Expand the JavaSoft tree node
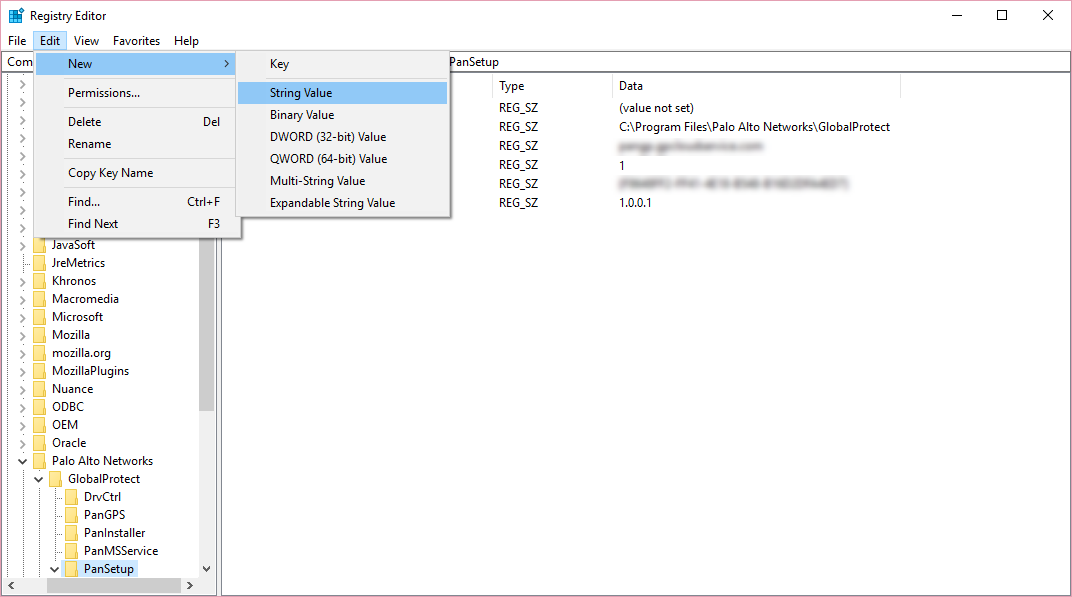The width and height of the screenshot is (1072, 597). click(x=23, y=246)
